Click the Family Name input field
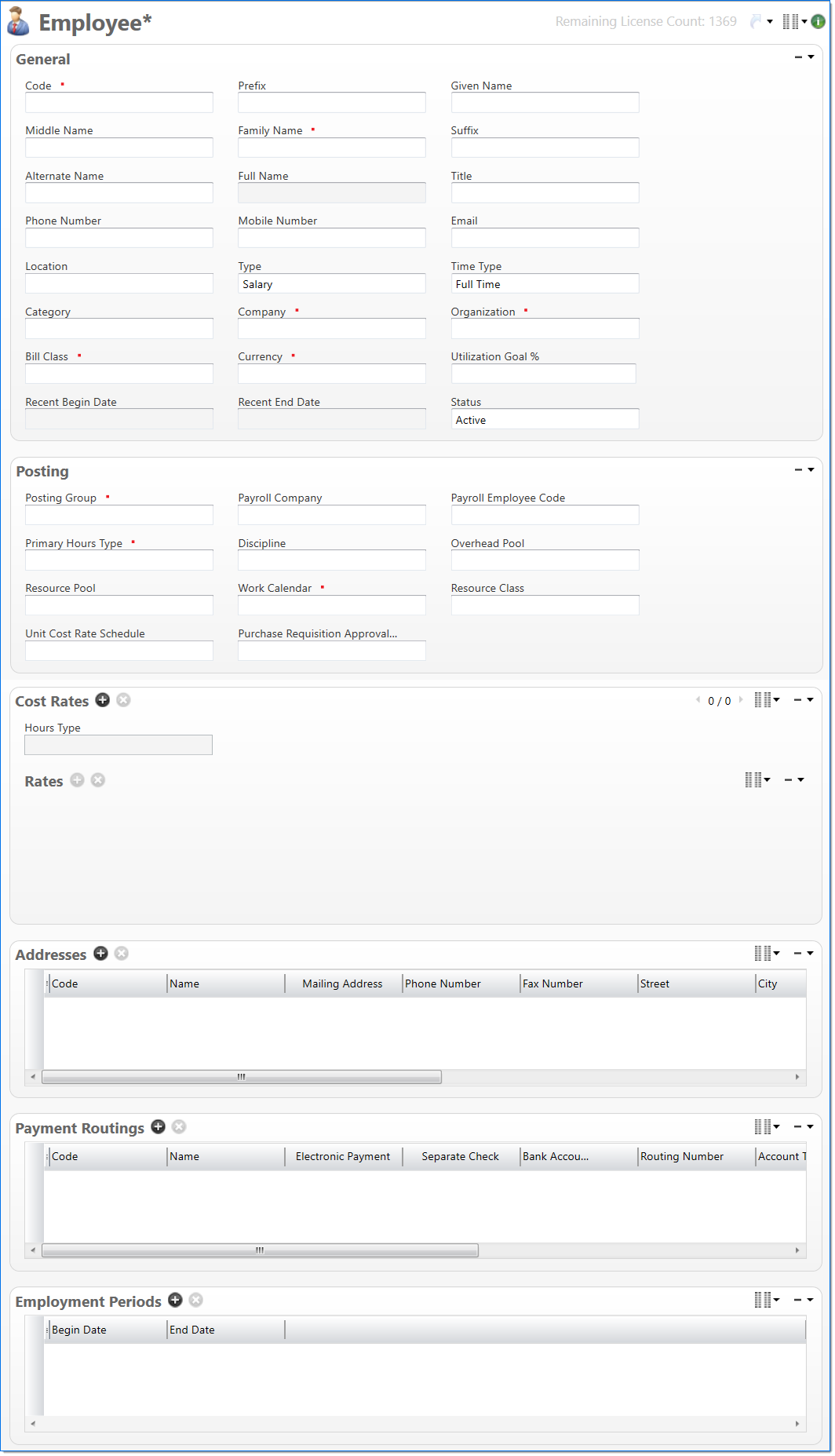 tap(331, 148)
